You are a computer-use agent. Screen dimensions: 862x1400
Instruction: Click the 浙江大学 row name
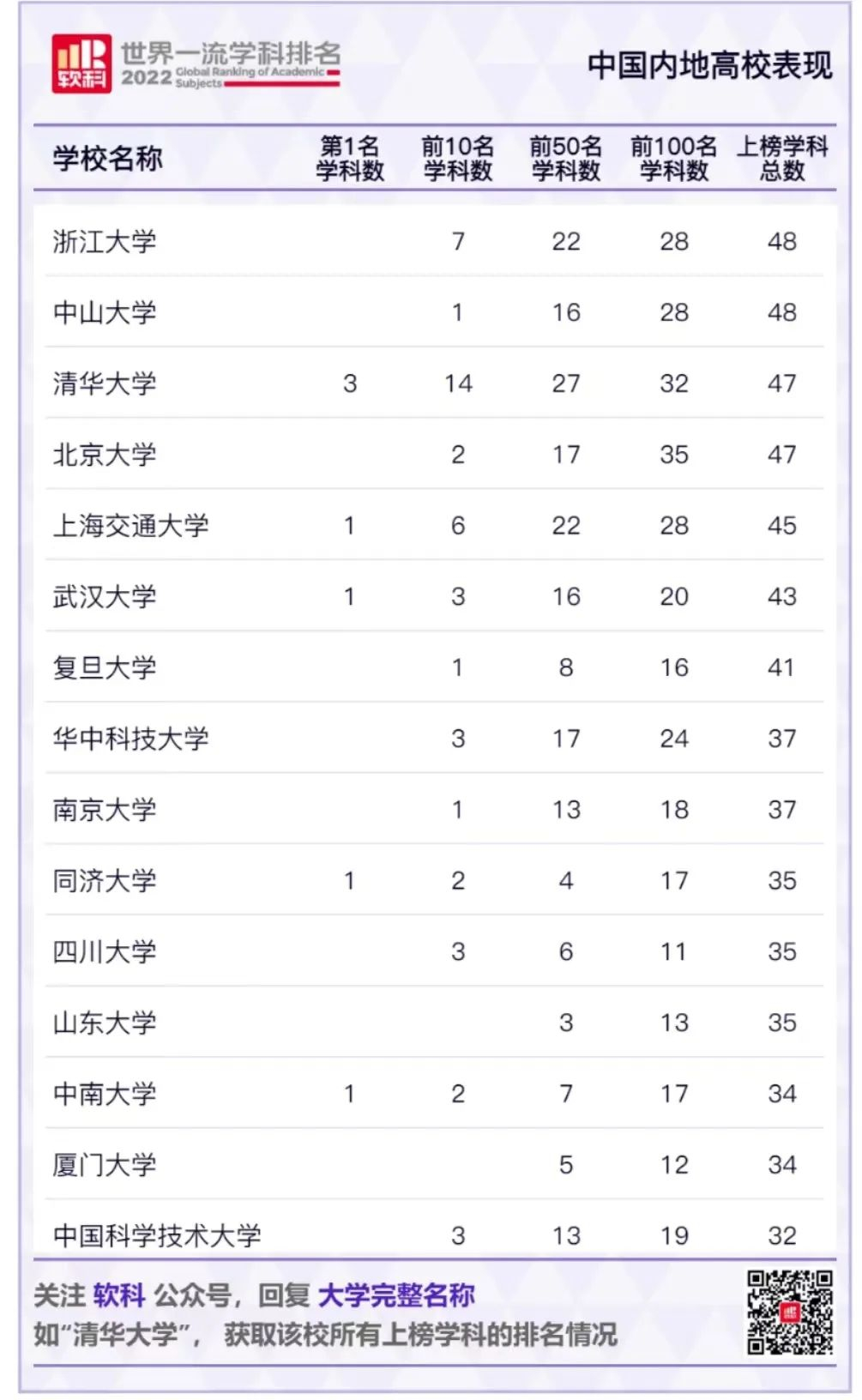(x=105, y=241)
